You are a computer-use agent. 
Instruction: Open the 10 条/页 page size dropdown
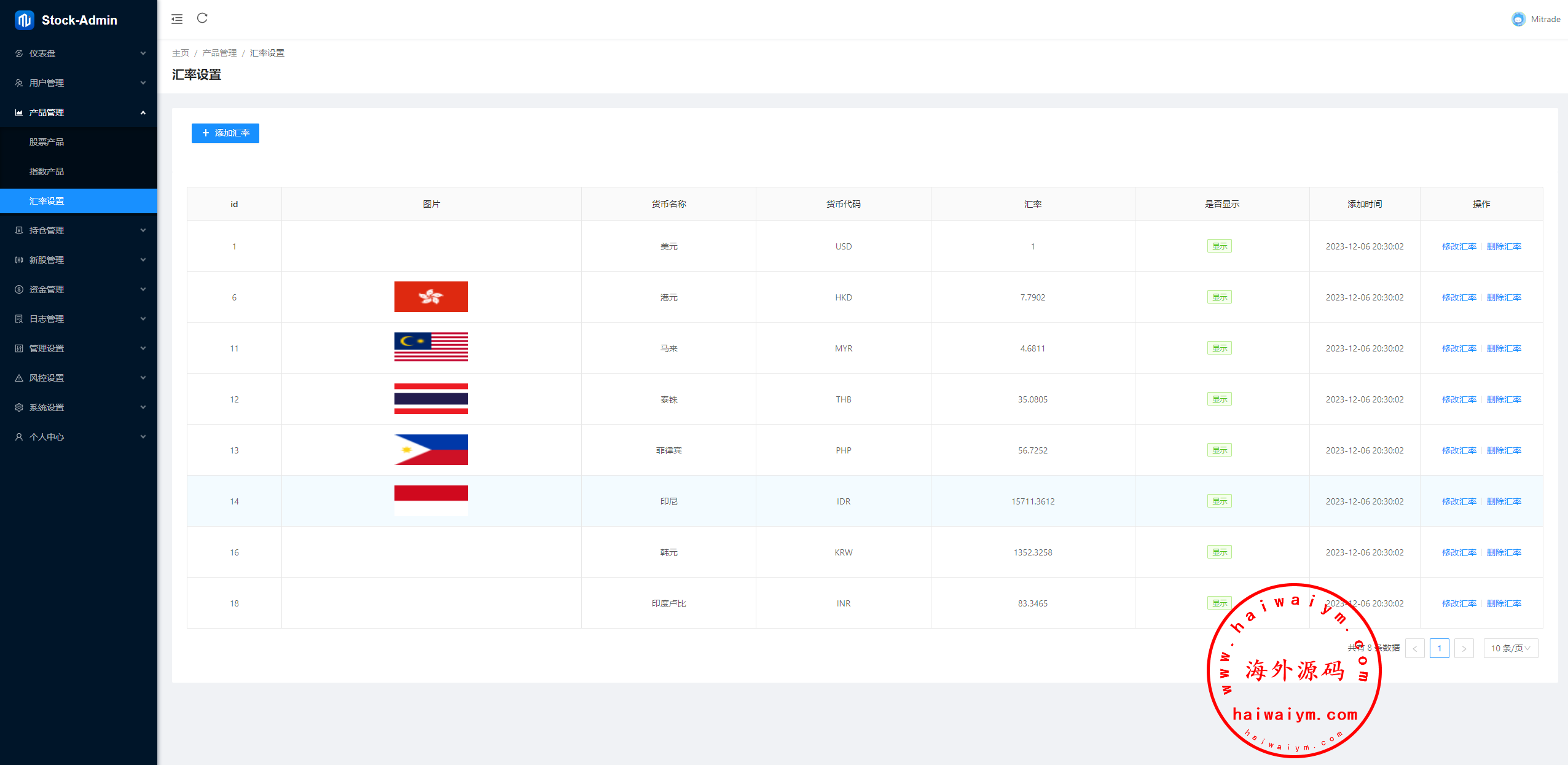coord(1510,648)
